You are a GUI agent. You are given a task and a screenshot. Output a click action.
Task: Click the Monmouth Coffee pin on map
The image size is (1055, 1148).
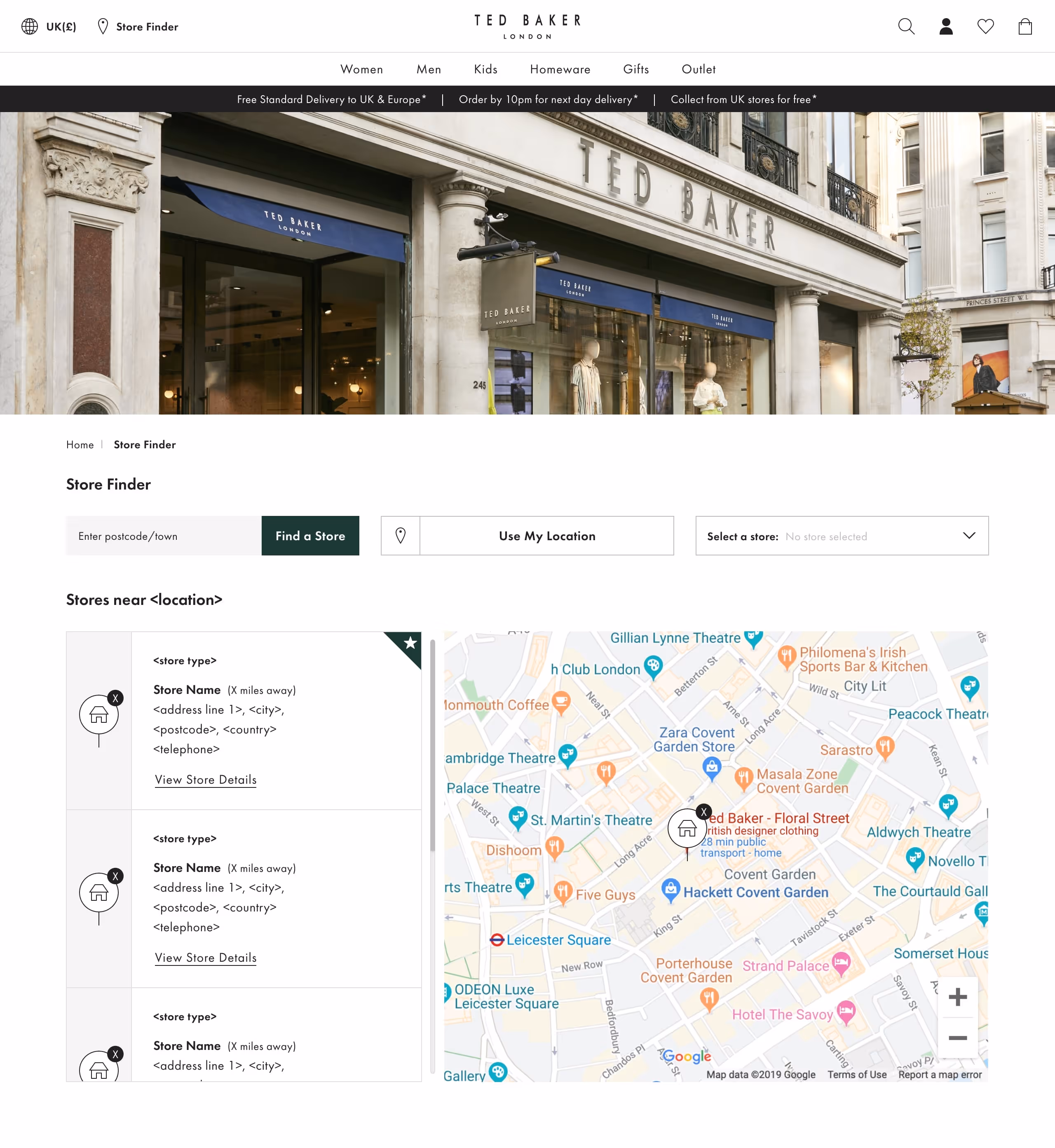[x=562, y=702]
